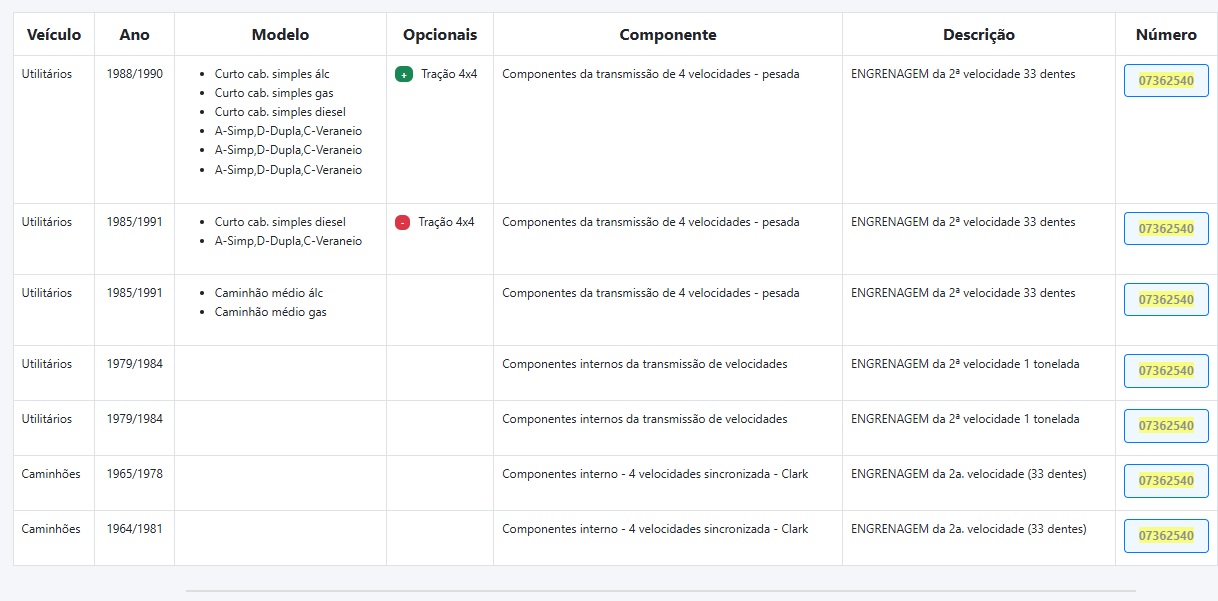This screenshot has height=601, width=1218.
Task: Open part number for the Caminhões 1965/1978 row
Action: pyautogui.click(x=1166, y=481)
